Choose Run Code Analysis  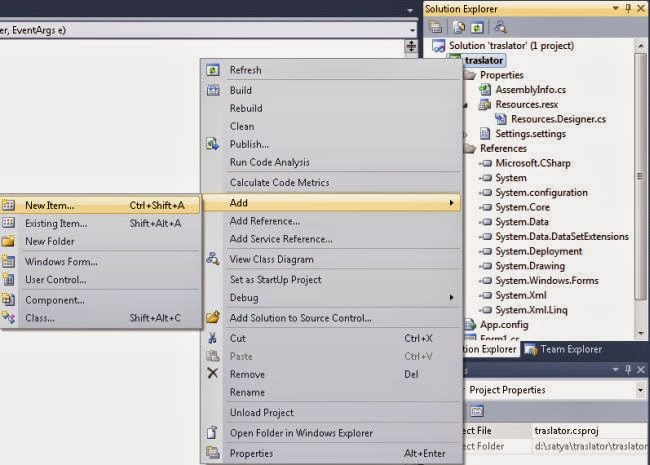(269, 162)
